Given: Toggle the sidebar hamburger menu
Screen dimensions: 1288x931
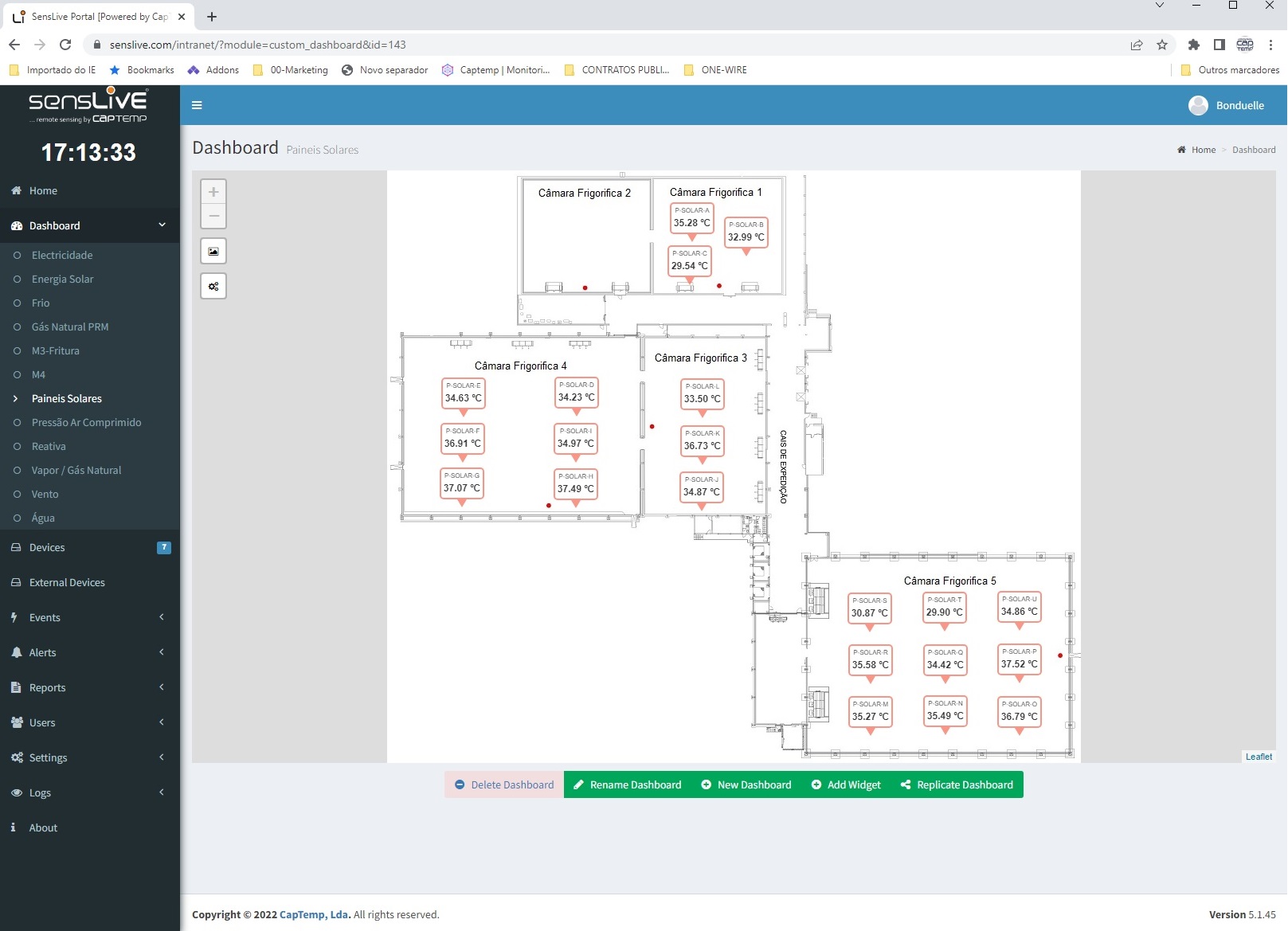Looking at the screenshot, I should tap(197, 105).
